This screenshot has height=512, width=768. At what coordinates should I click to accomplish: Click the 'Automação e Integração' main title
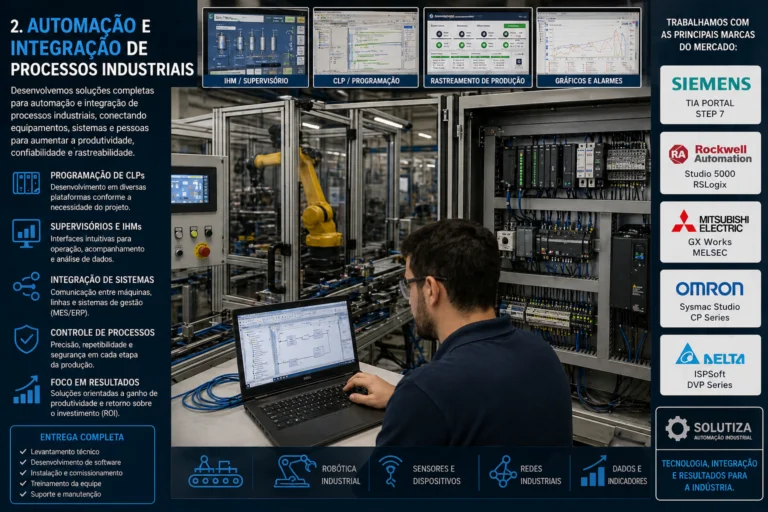(102, 47)
